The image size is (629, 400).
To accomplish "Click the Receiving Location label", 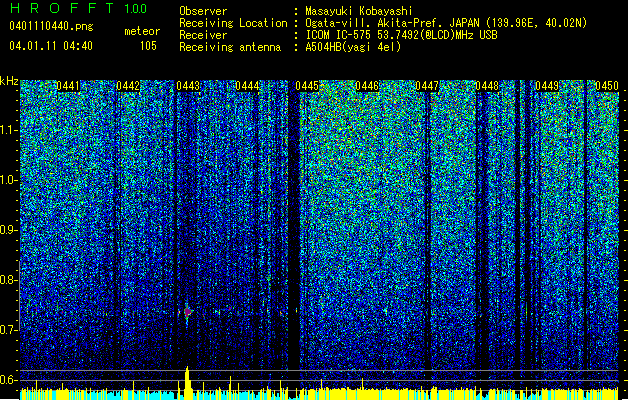I will [233, 23].
